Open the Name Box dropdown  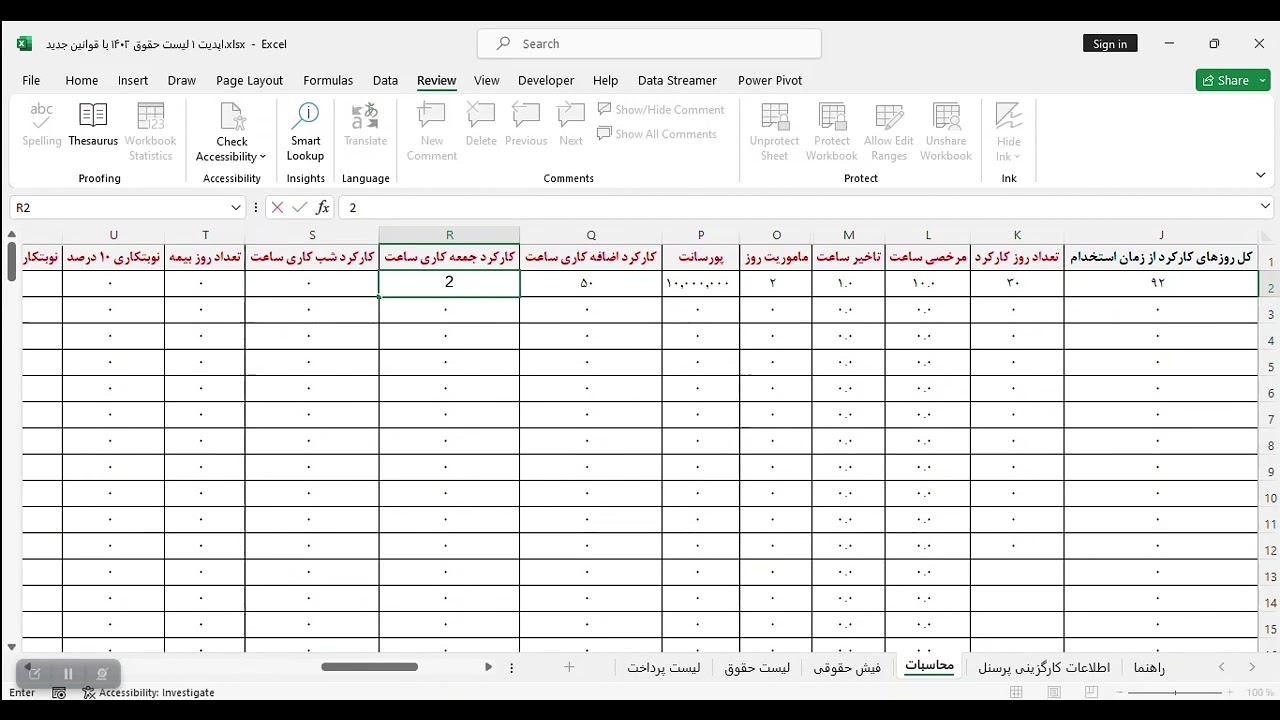coord(236,207)
